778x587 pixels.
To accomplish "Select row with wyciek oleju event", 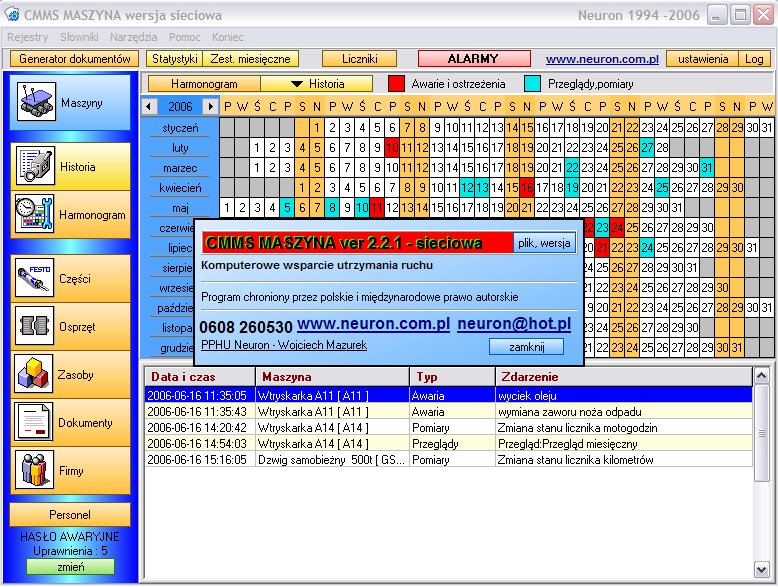I will tap(449, 395).
